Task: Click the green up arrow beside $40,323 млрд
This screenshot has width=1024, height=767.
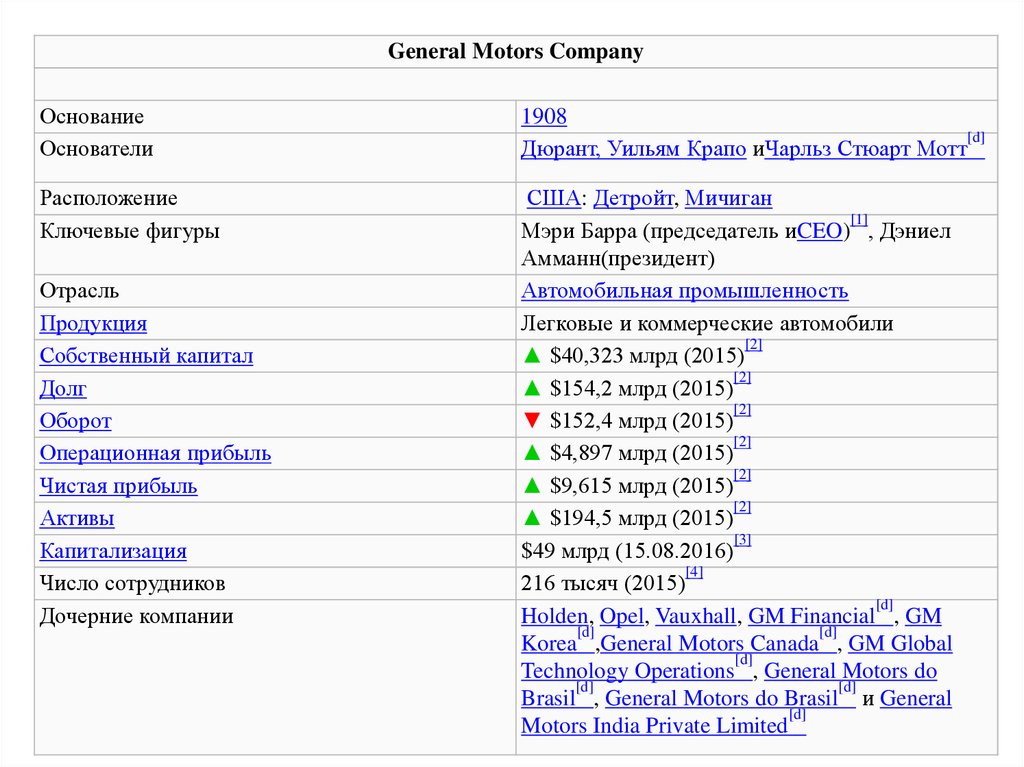Action: coord(531,356)
